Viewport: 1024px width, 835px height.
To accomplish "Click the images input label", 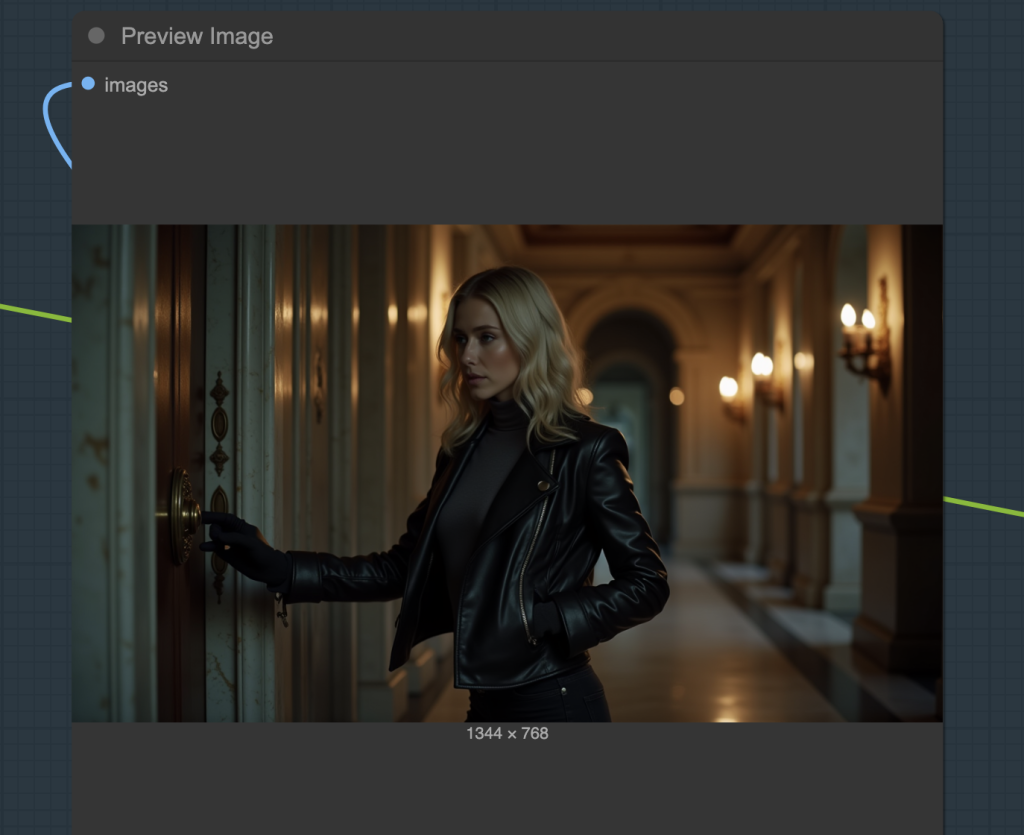I will tap(136, 86).
